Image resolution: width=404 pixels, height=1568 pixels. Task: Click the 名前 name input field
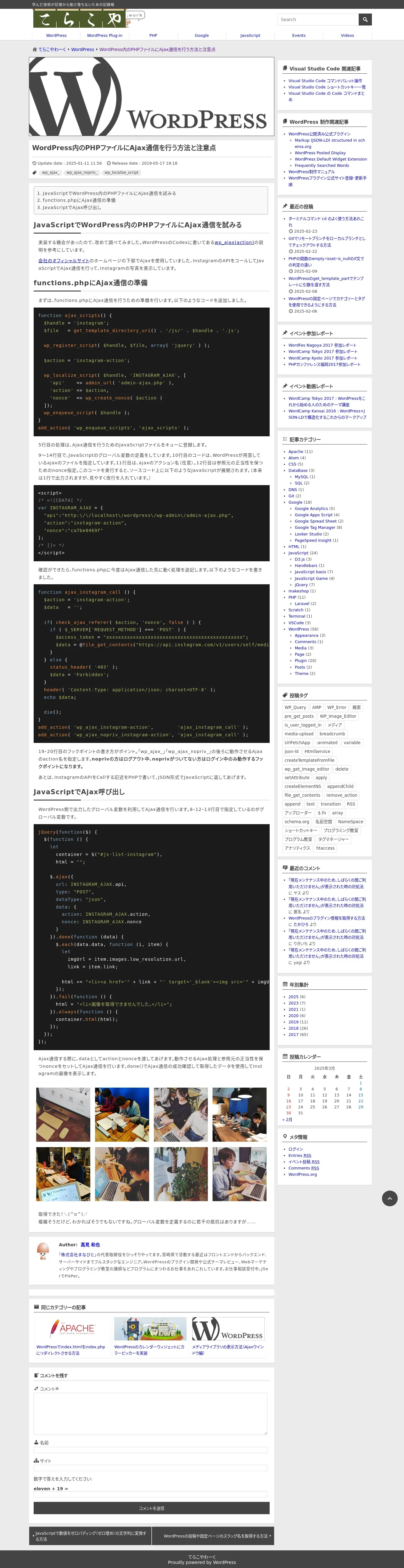tap(150, 1450)
